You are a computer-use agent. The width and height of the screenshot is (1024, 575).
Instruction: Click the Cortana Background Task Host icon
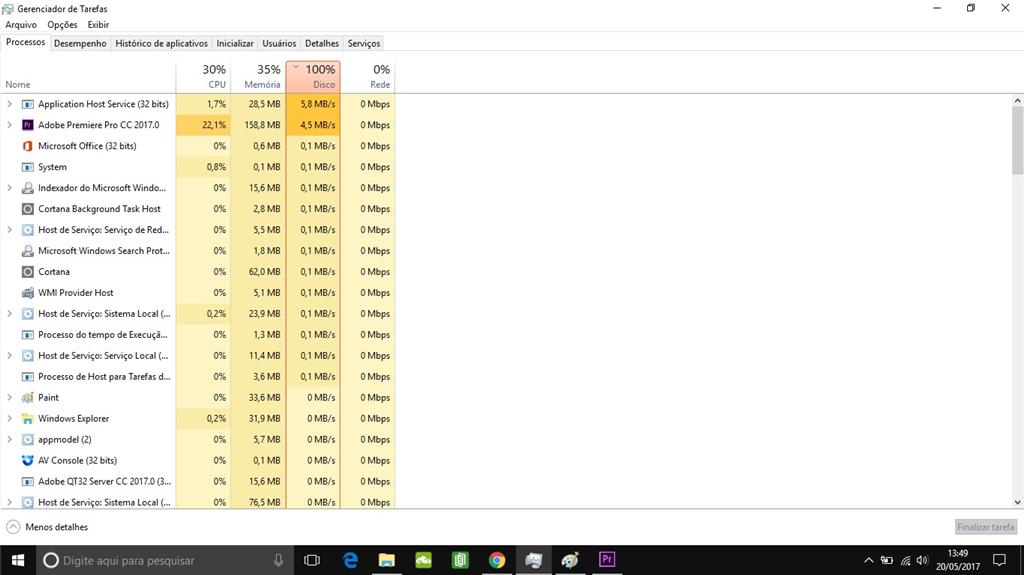click(x=27, y=209)
